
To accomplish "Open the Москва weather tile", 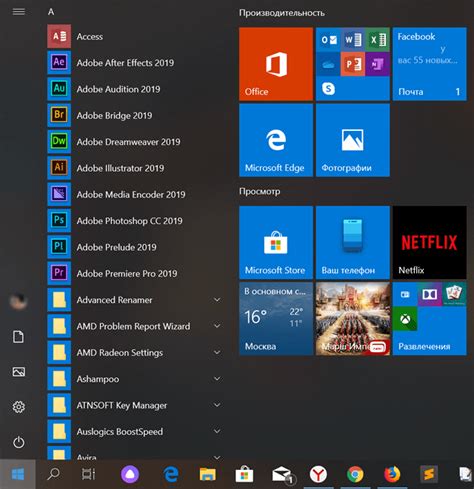I will [x=276, y=319].
